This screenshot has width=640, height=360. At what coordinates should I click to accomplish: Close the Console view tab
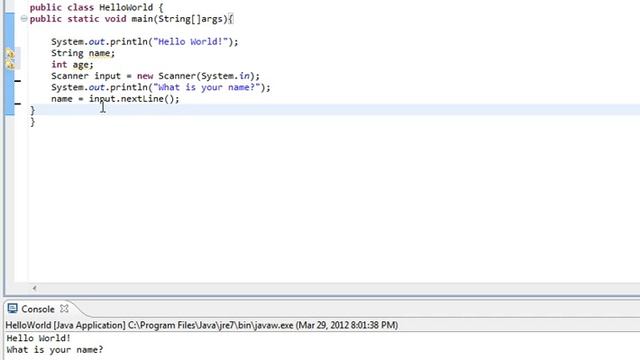coord(64,309)
